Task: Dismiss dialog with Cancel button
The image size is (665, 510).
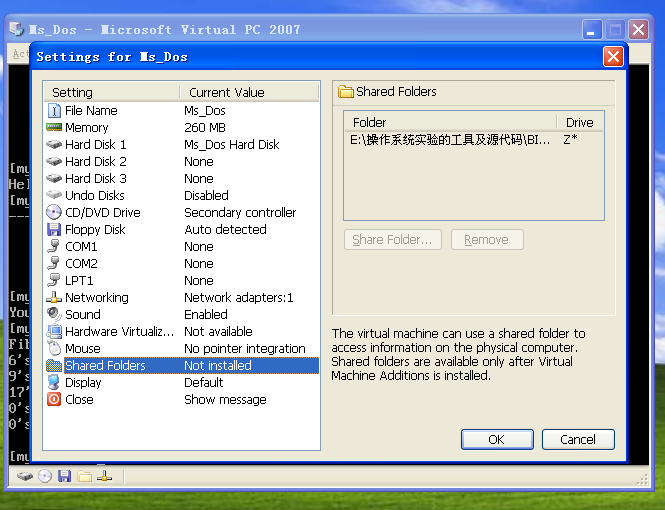Action: tap(578, 440)
